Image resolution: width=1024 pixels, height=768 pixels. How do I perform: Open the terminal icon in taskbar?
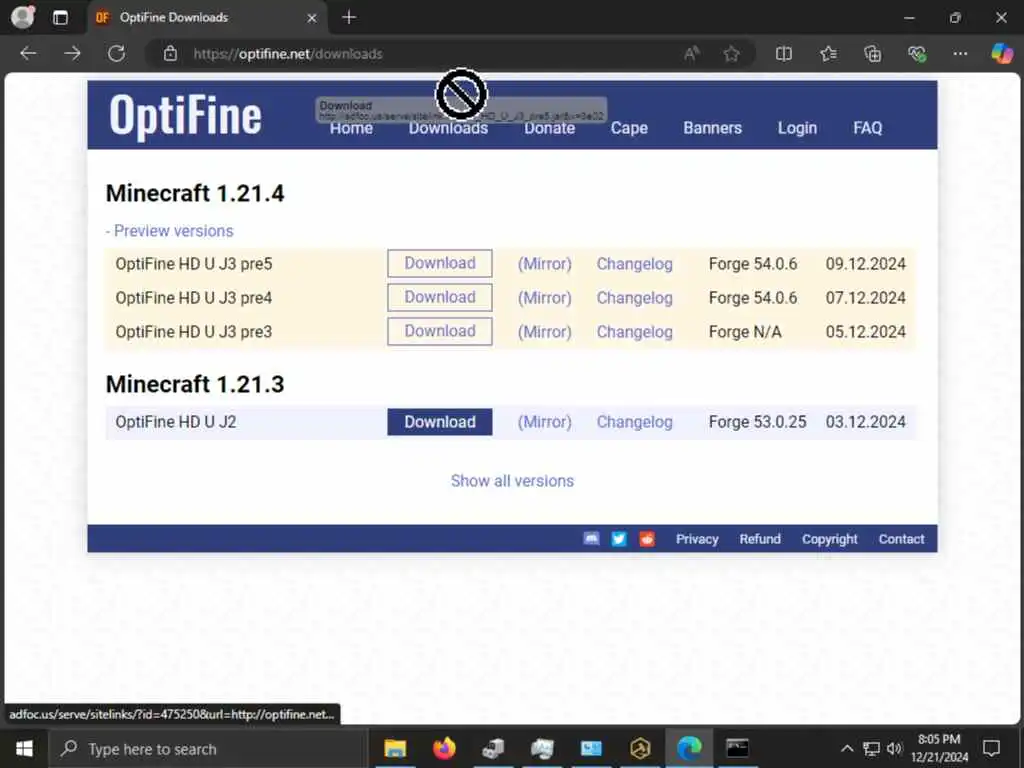coord(737,748)
